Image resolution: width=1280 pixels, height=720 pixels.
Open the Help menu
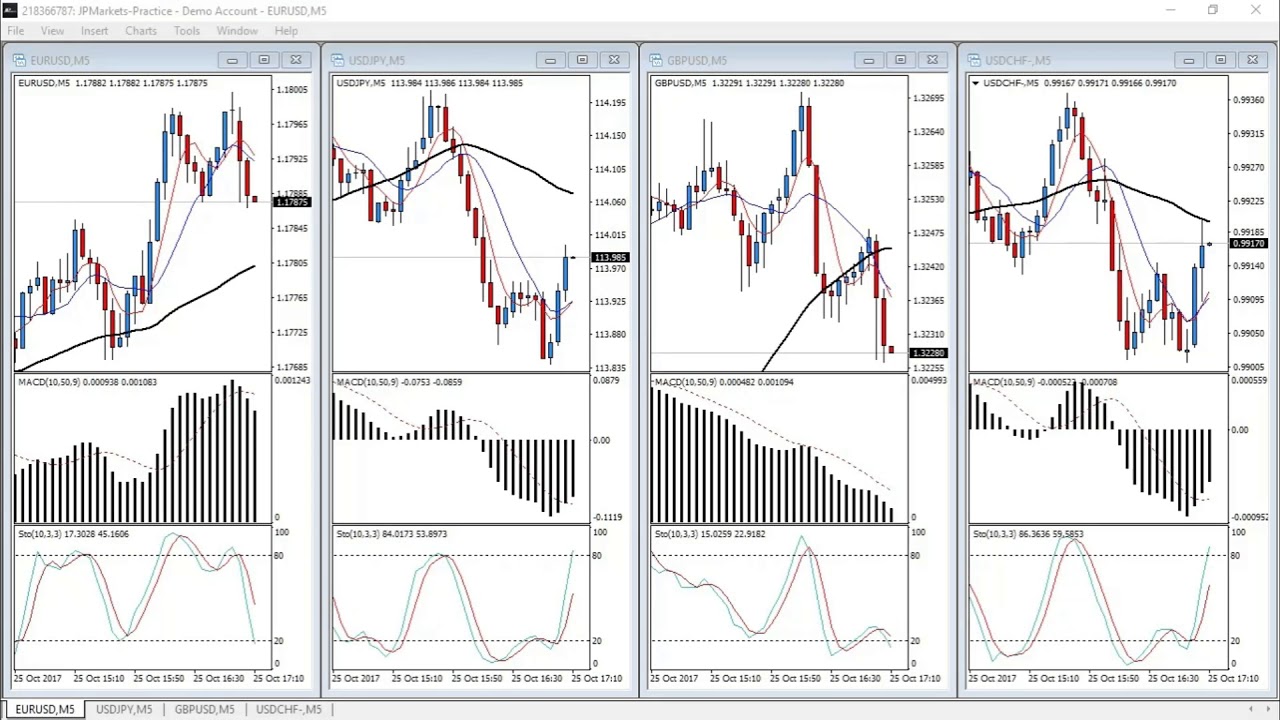[x=286, y=31]
